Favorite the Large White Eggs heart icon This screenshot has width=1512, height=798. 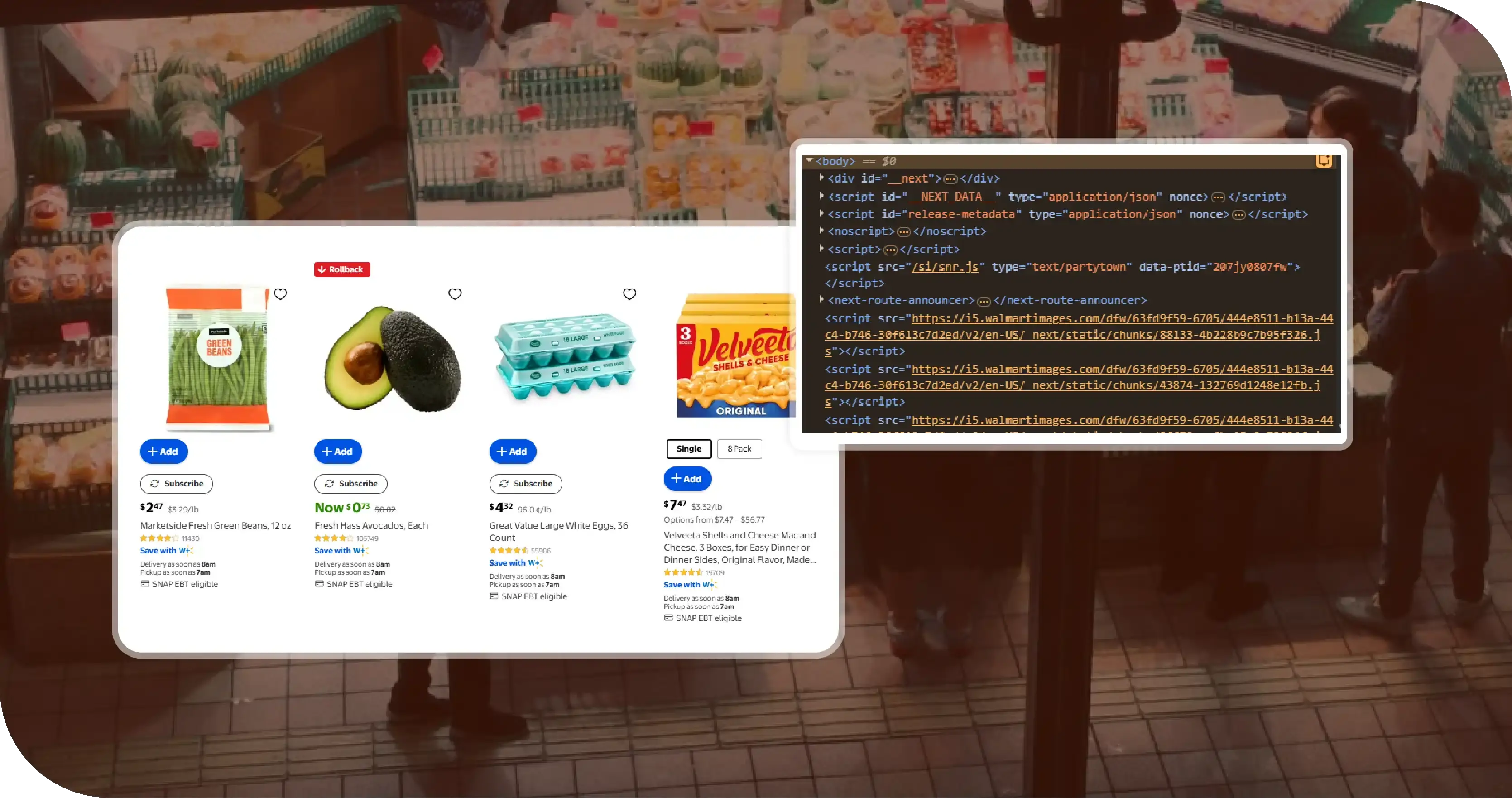[x=629, y=293]
